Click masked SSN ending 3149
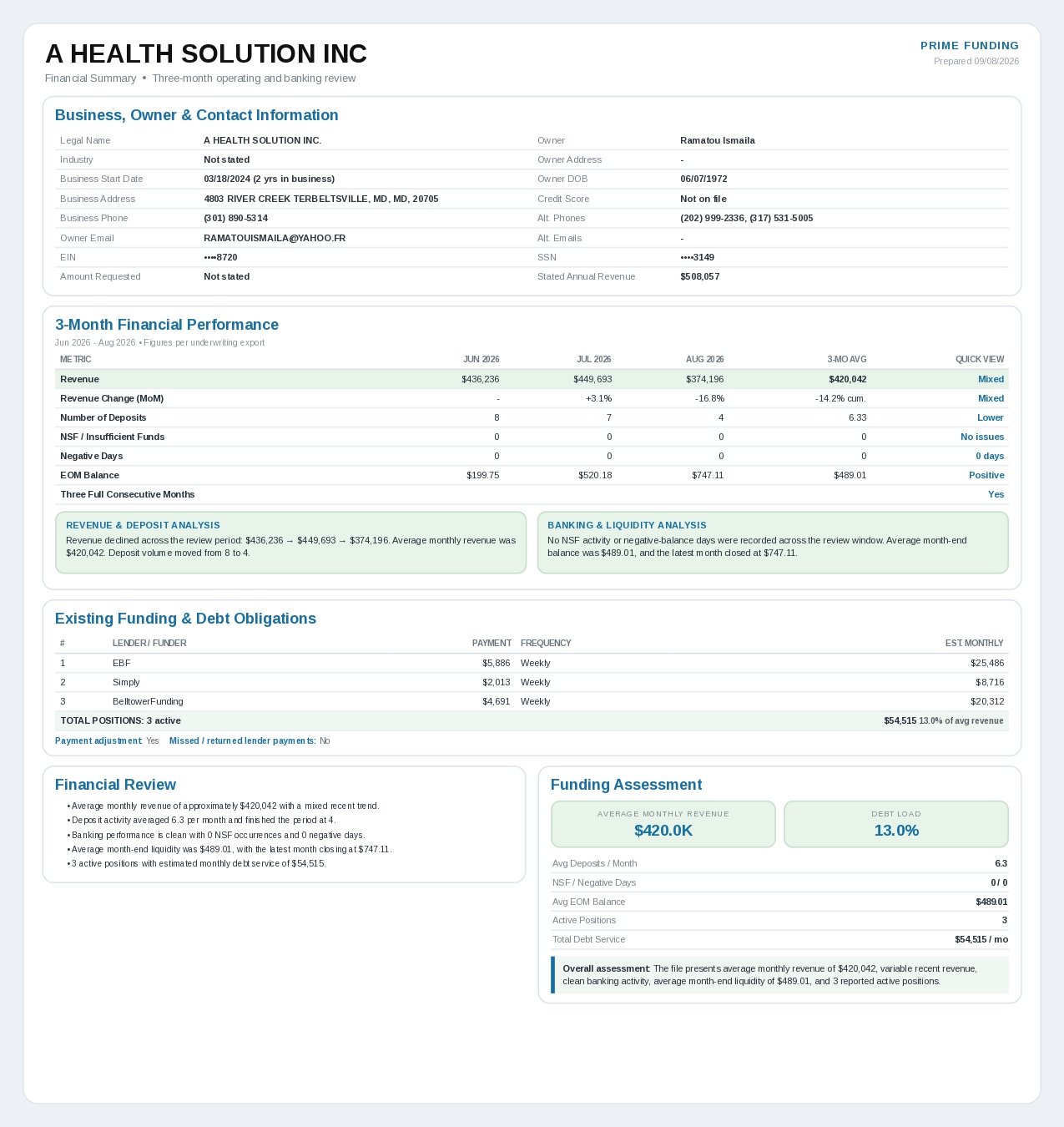The width and height of the screenshot is (1064, 1127). coord(697,257)
